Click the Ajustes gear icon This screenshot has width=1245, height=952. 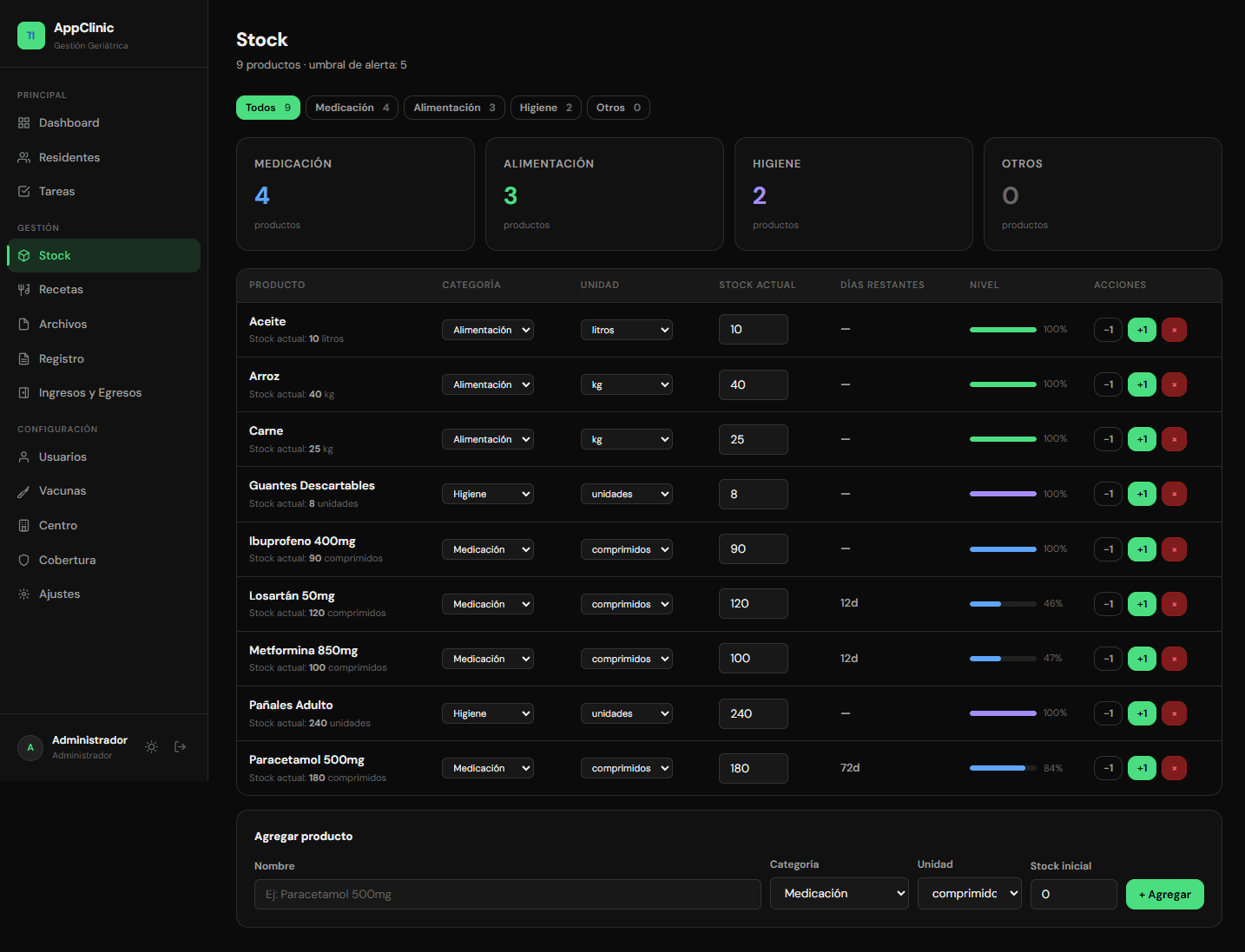click(24, 594)
